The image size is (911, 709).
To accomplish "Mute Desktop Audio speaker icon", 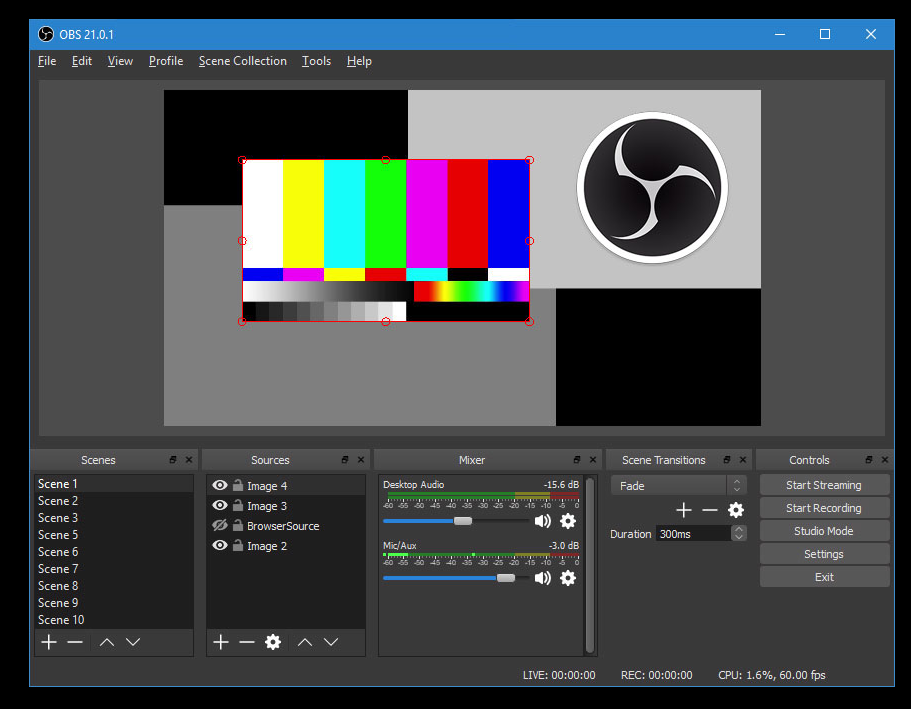I will click(x=543, y=521).
